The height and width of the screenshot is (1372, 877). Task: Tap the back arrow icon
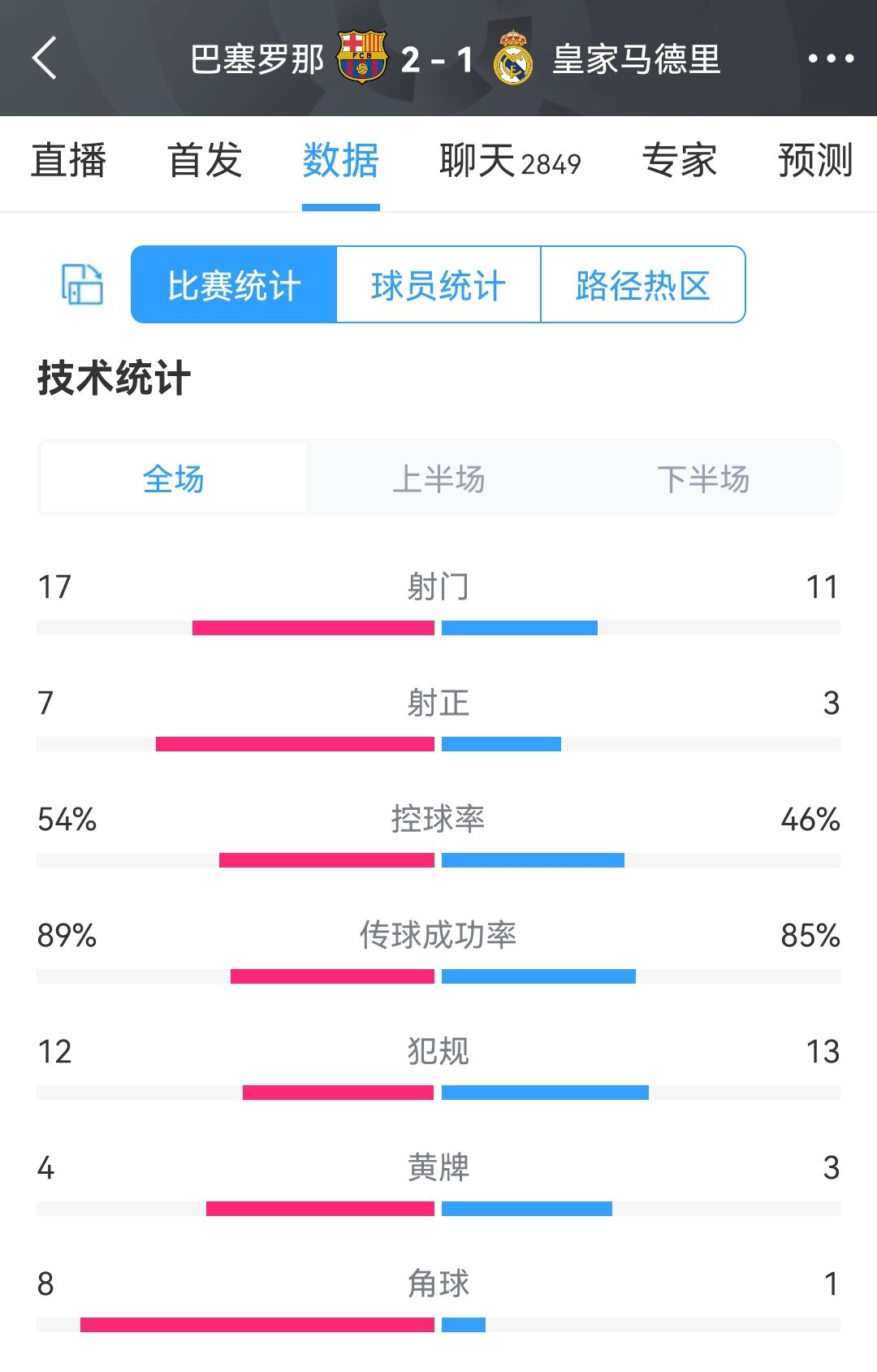tap(45, 58)
